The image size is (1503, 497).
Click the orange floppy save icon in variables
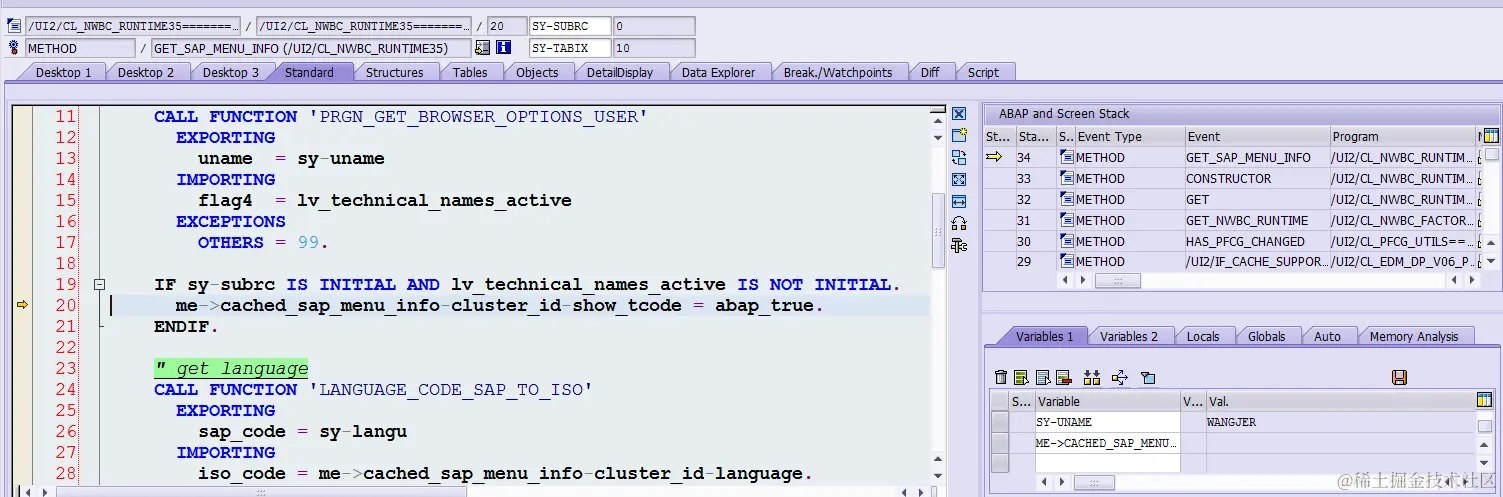click(1400, 377)
